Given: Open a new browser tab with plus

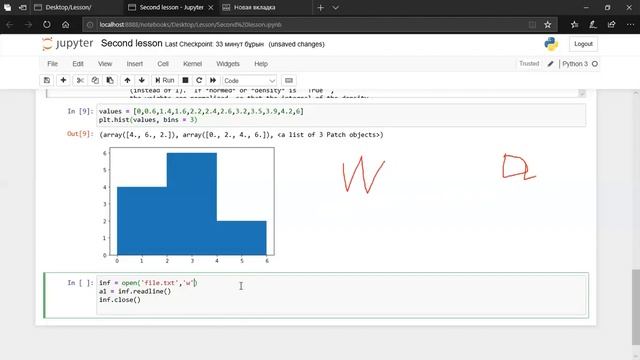Looking at the screenshot, I should pyautogui.click(x=320, y=7).
